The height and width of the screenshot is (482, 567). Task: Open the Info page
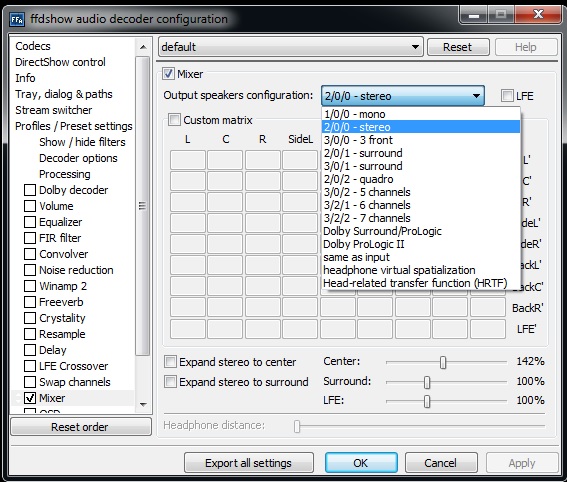pyautogui.click(x=25, y=78)
